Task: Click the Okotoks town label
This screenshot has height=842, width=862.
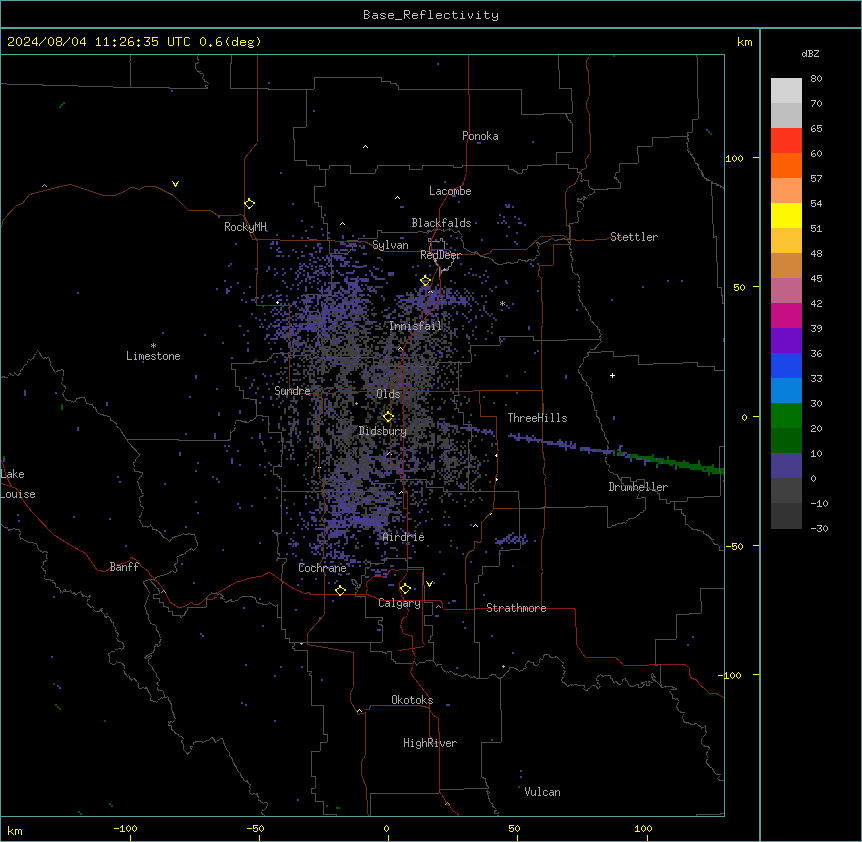Action: click(412, 700)
